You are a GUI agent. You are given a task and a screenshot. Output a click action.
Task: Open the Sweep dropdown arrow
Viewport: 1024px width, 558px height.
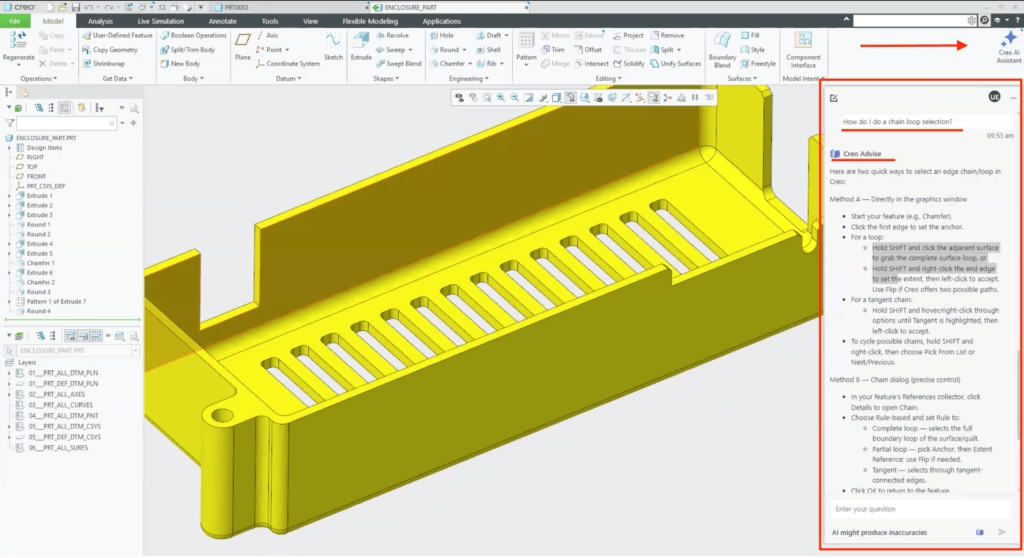click(x=411, y=50)
